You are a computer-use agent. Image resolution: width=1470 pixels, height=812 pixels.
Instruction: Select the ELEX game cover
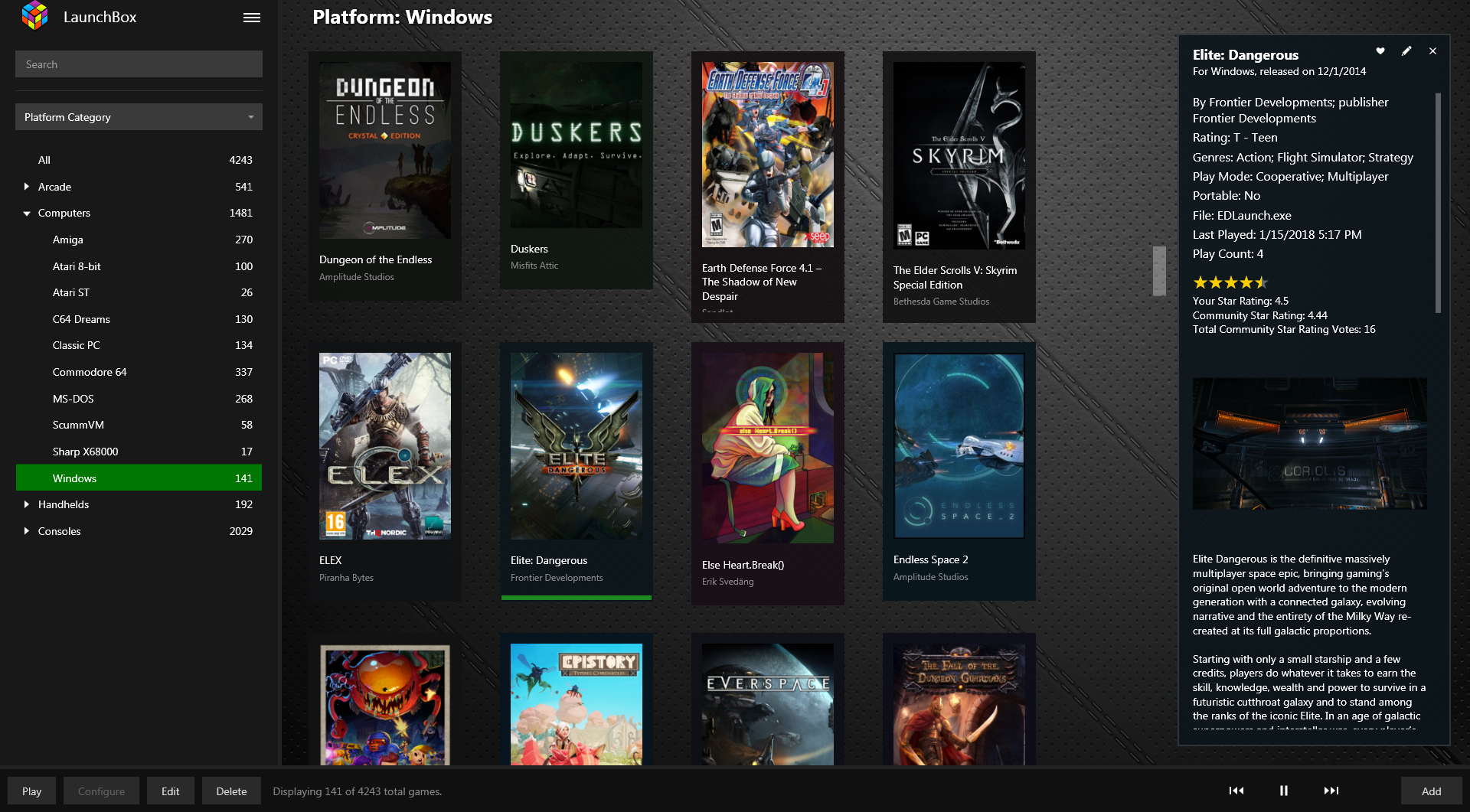coord(385,446)
